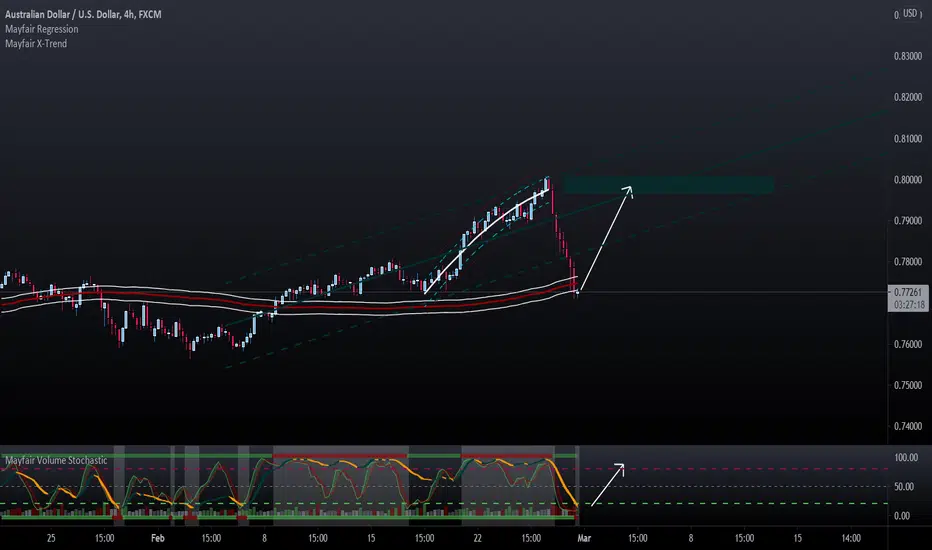Click the 0.76000 price axis label

pyautogui.click(x=908, y=344)
